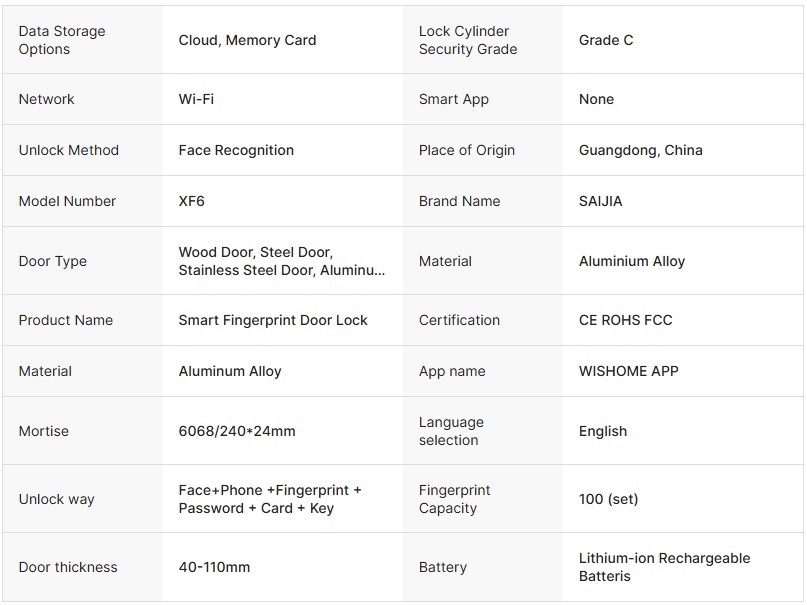Select the 'Lithium-ion Rechargeable Batteris' battery value
The image size is (807, 605).
[664, 567]
